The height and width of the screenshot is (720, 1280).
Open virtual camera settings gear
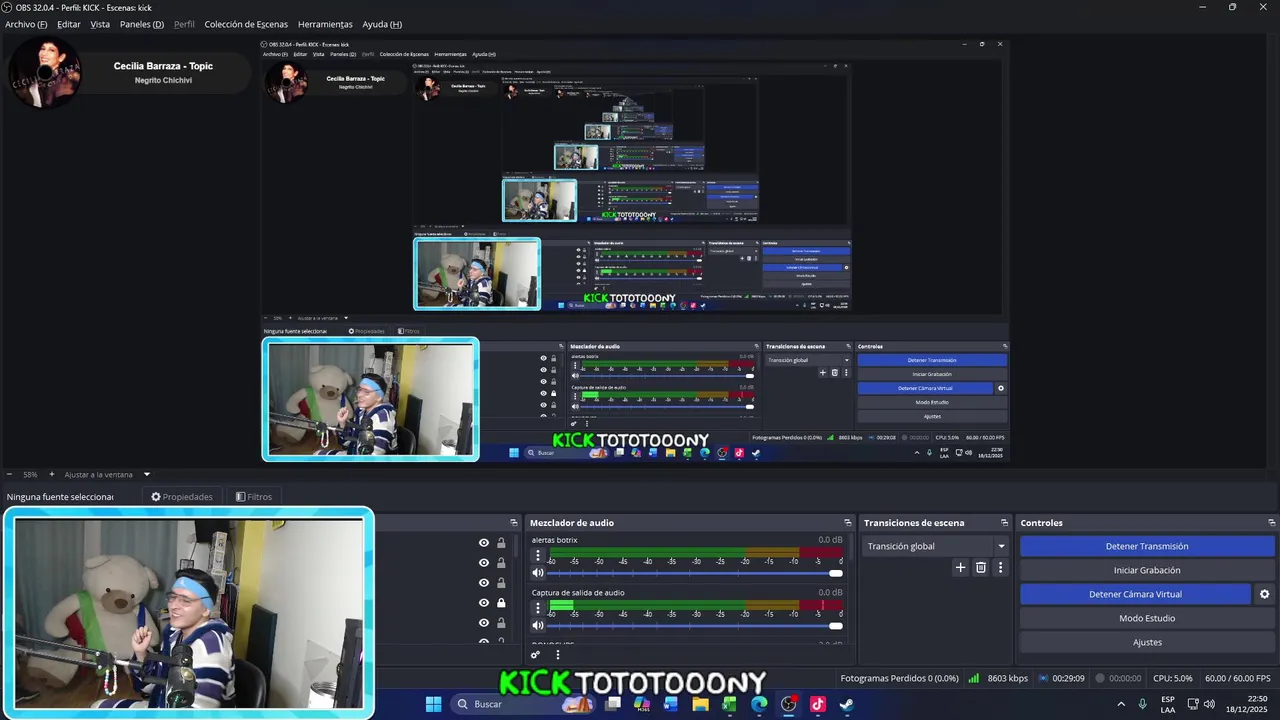pos(1264,594)
